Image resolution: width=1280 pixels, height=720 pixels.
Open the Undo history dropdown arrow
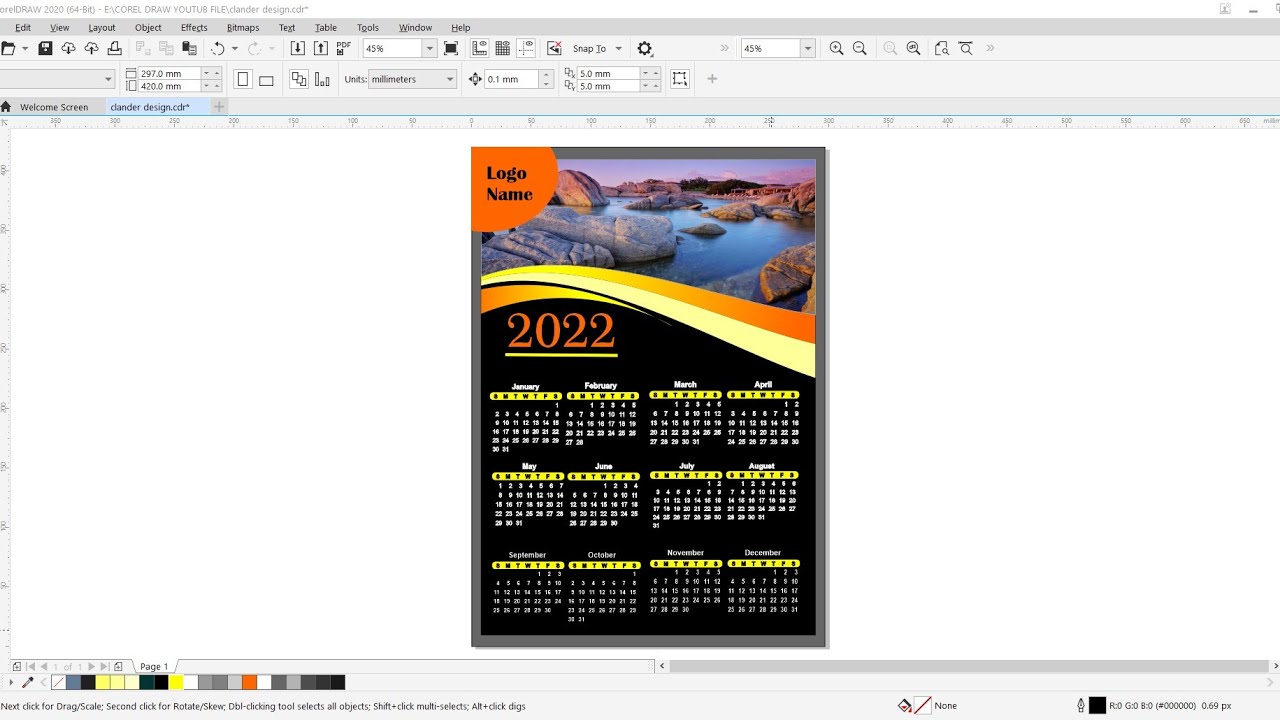[235, 48]
